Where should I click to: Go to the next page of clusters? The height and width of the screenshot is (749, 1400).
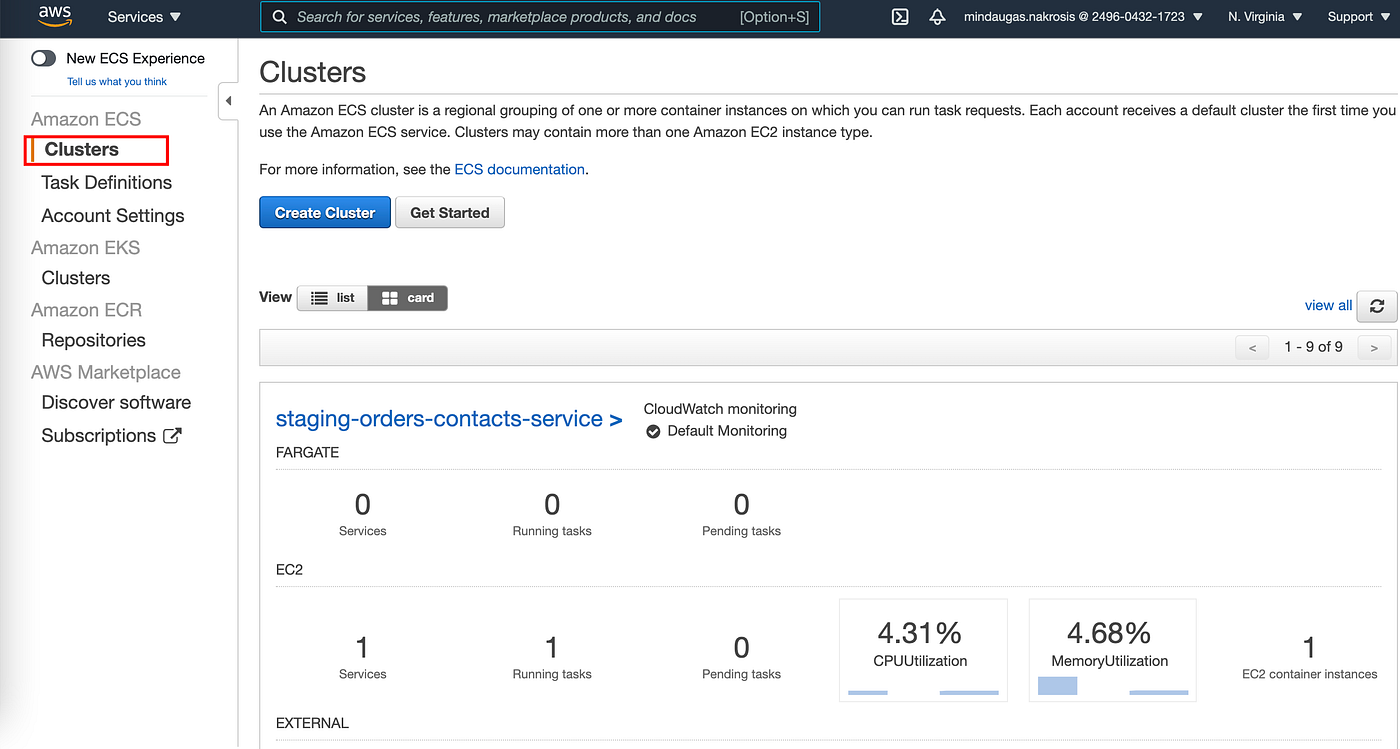click(1374, 347)
